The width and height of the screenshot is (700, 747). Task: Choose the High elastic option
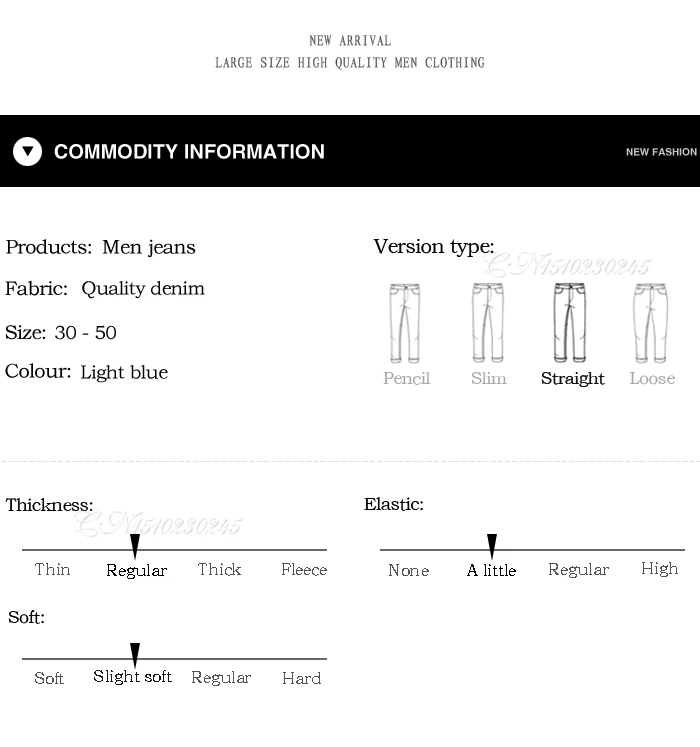(x=659, y=569)
